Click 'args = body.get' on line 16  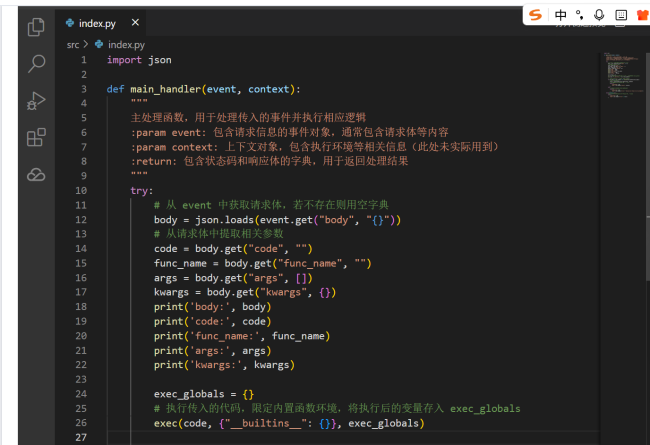[x=233, y=278]
